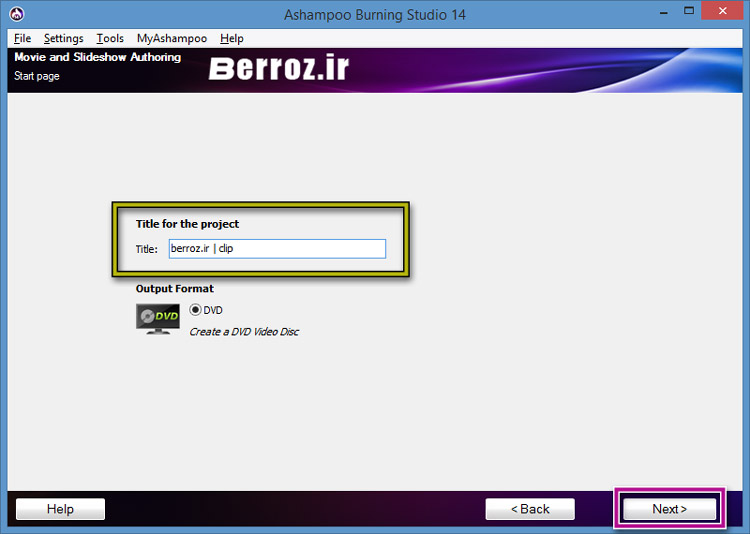Open the File menu

tap(22, 38)
